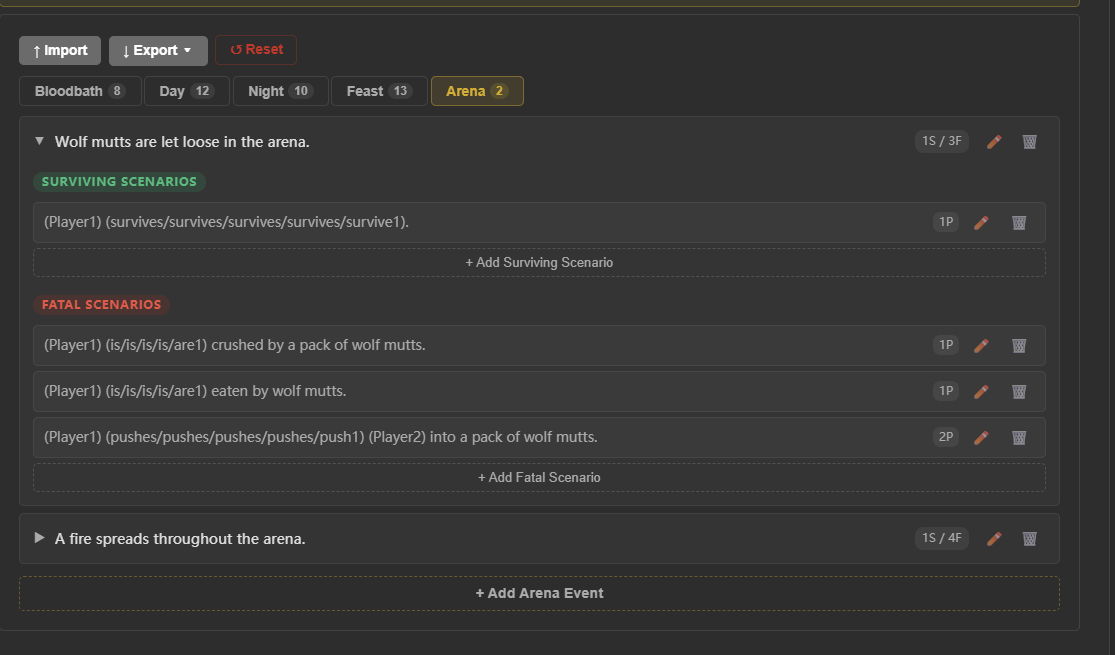
Task: Click the Import button
Action: (60, 50)
